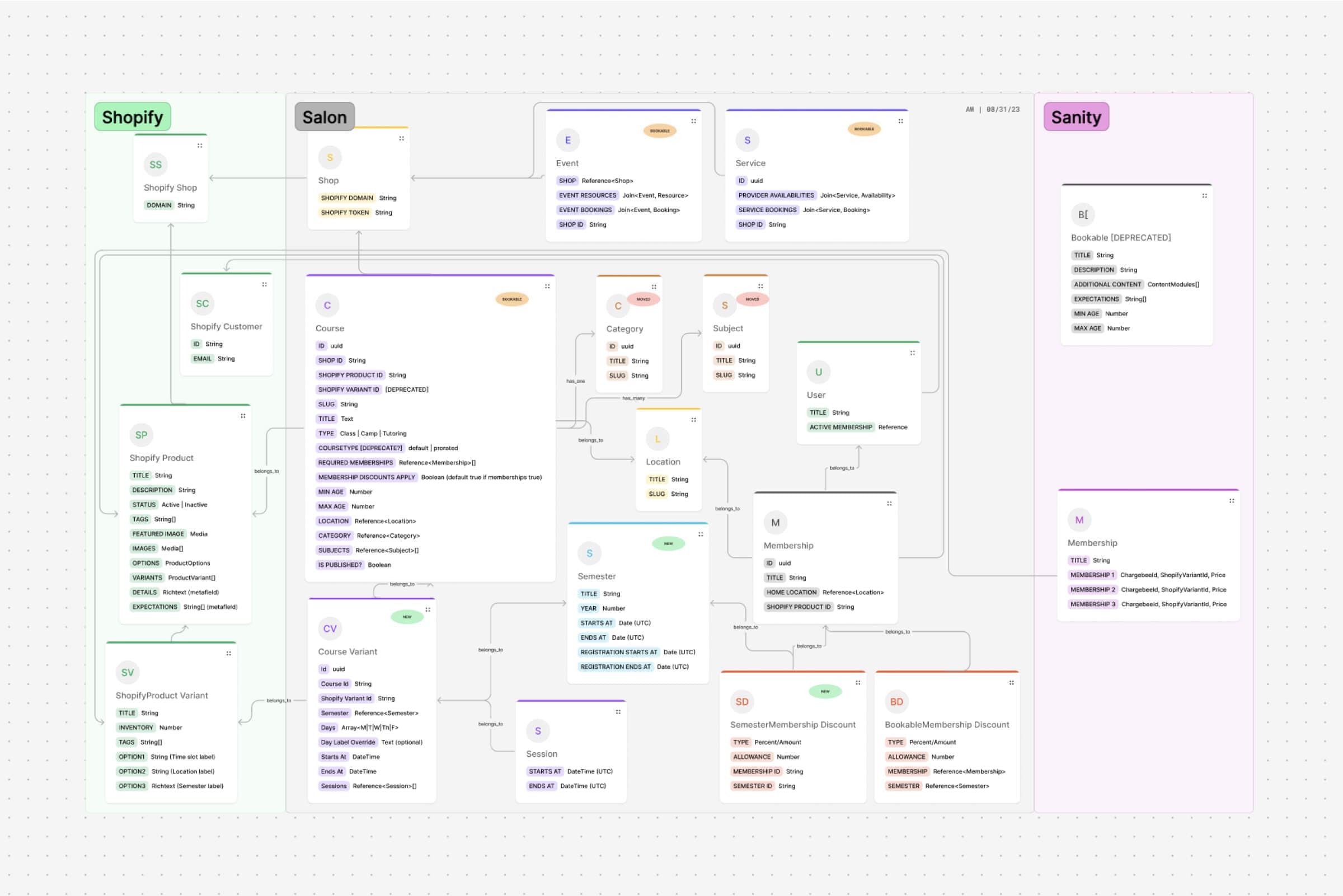
Task: Click the NEW badge on the Semester card
Action: point(668,543)
